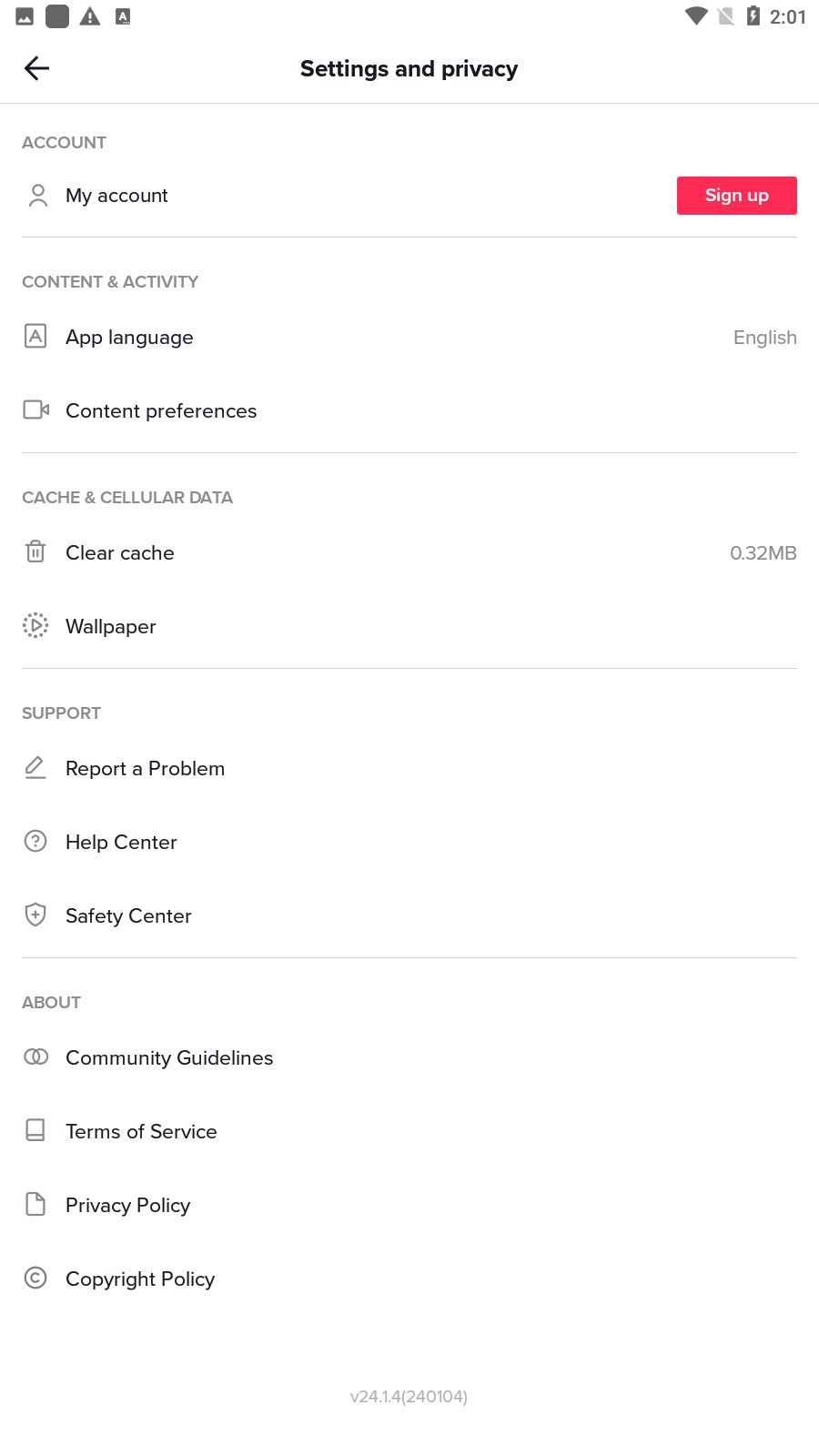
Task: Click the Community Guidelines overlapping circles icon
Action: (x=35, y=1057)
